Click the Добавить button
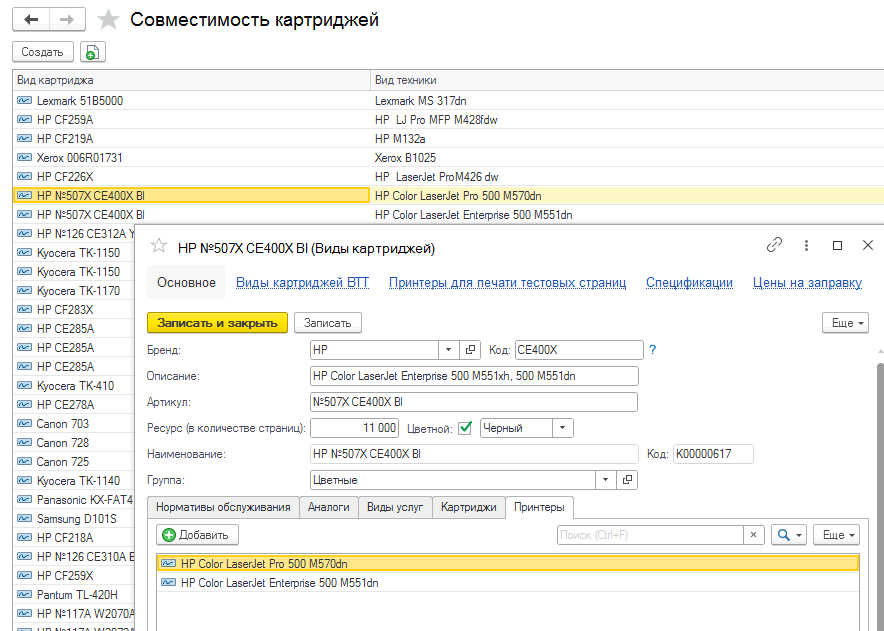The width and height of the screenshot is (884, 631). tap(197, 535)
